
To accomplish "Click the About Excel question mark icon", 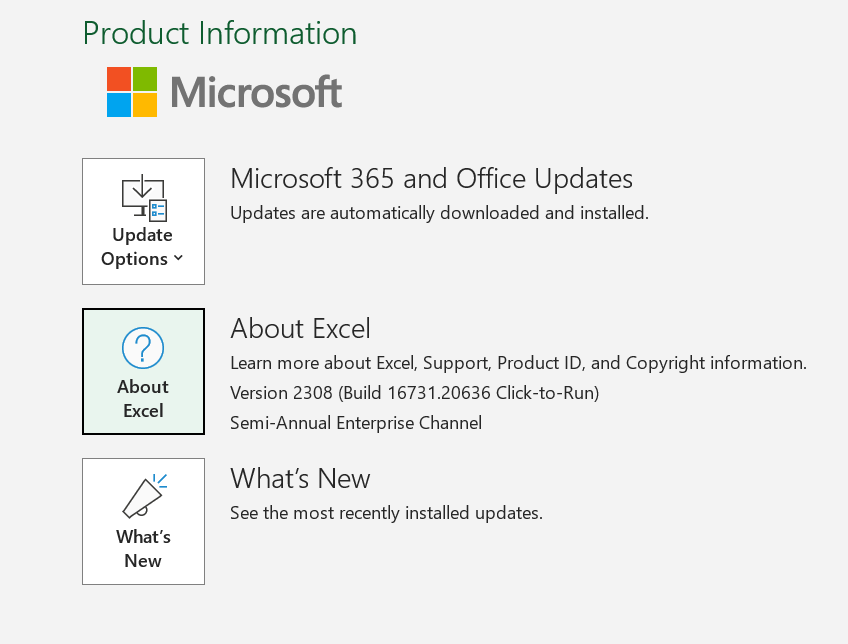I will pos(143,348).
